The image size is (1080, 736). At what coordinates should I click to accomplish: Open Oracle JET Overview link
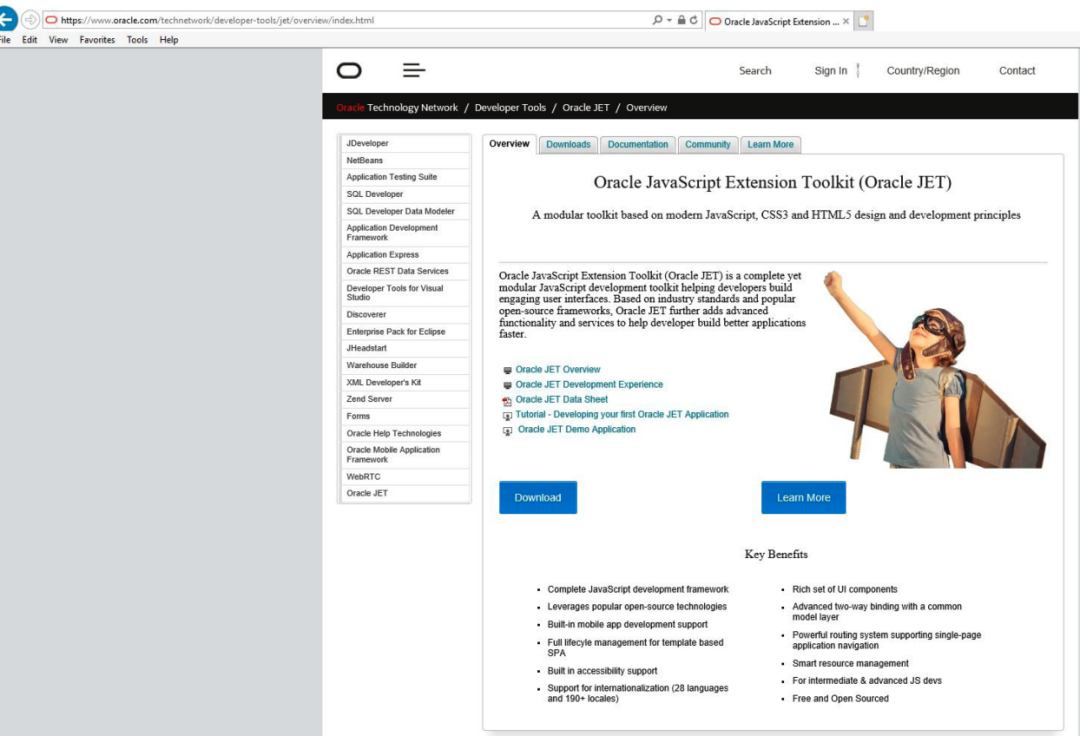point(557,370)
